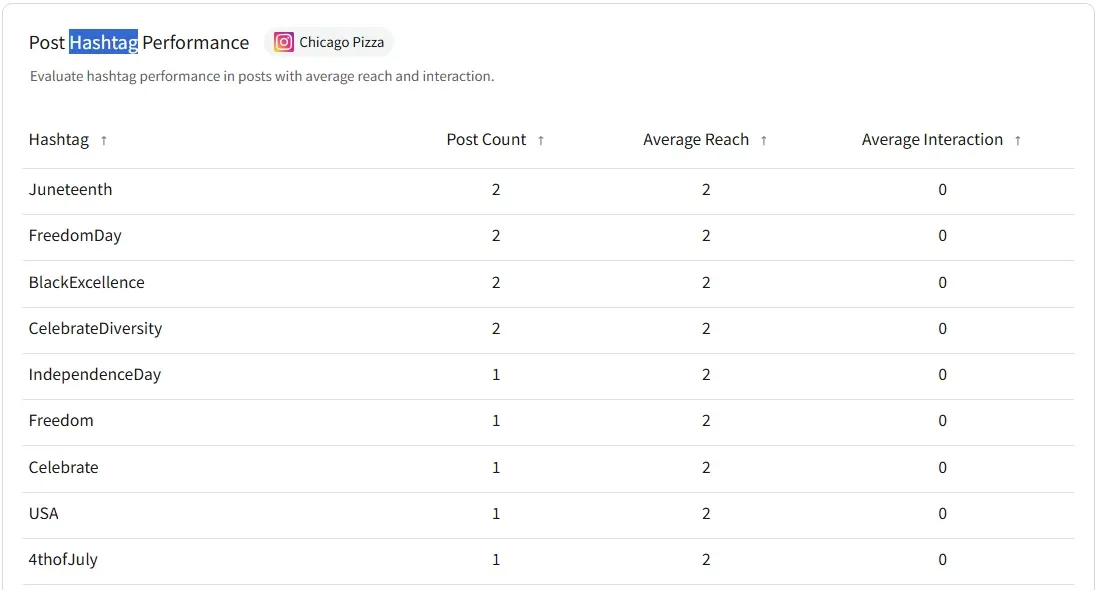Sort by Hashtag column arrow icon
This screenshot has height=590, width=1098.
click(104, 141)
